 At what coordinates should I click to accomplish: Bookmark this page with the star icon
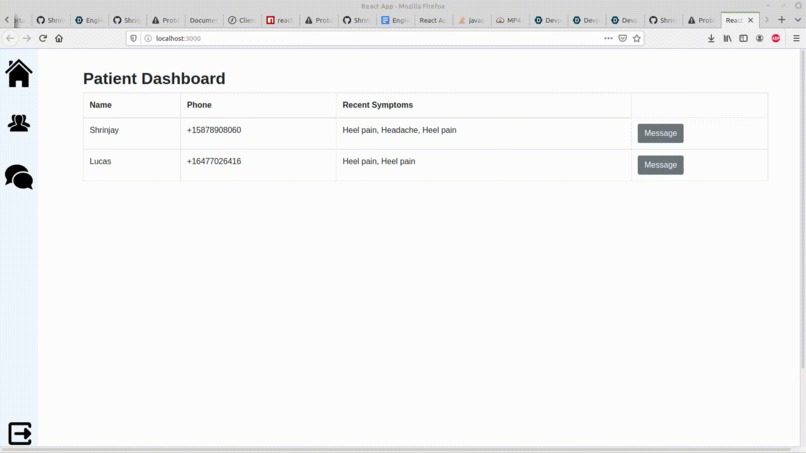637,38
